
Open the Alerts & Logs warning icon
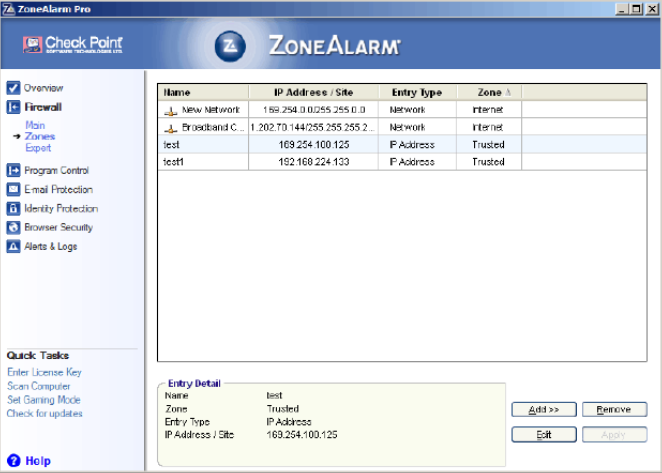(13, 246)
